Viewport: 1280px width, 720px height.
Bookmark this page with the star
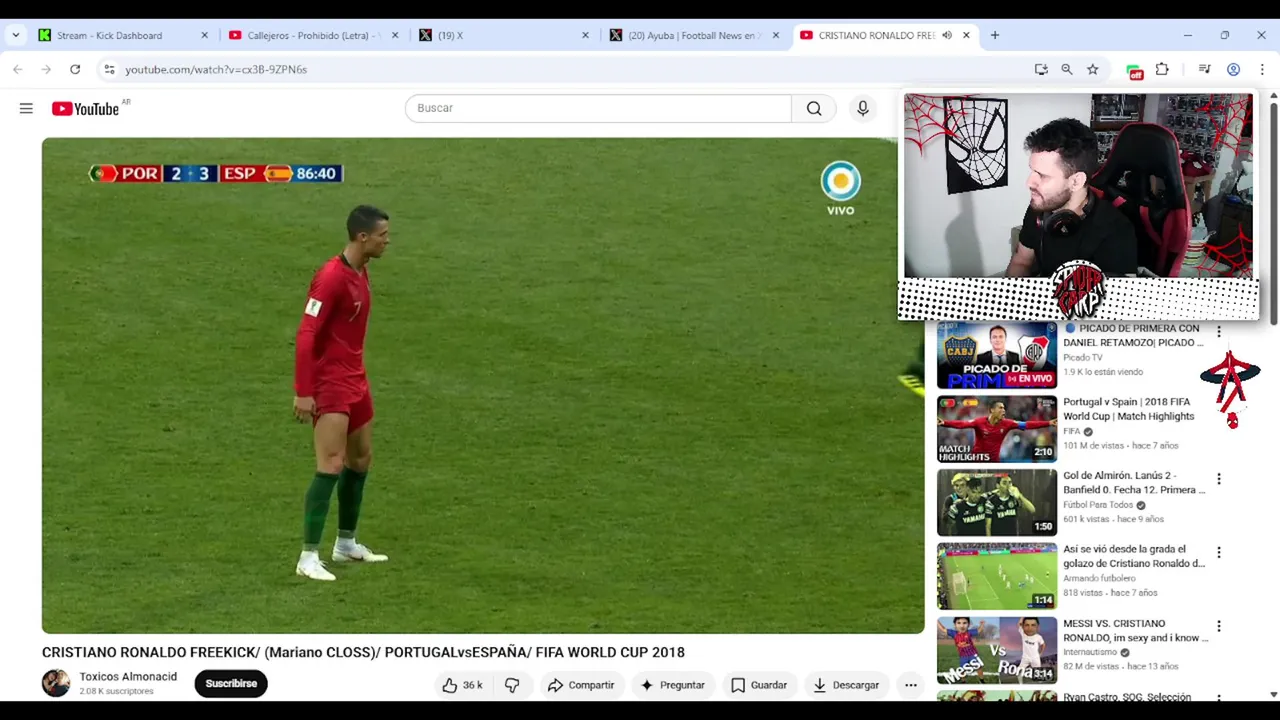pos(1093,69)
